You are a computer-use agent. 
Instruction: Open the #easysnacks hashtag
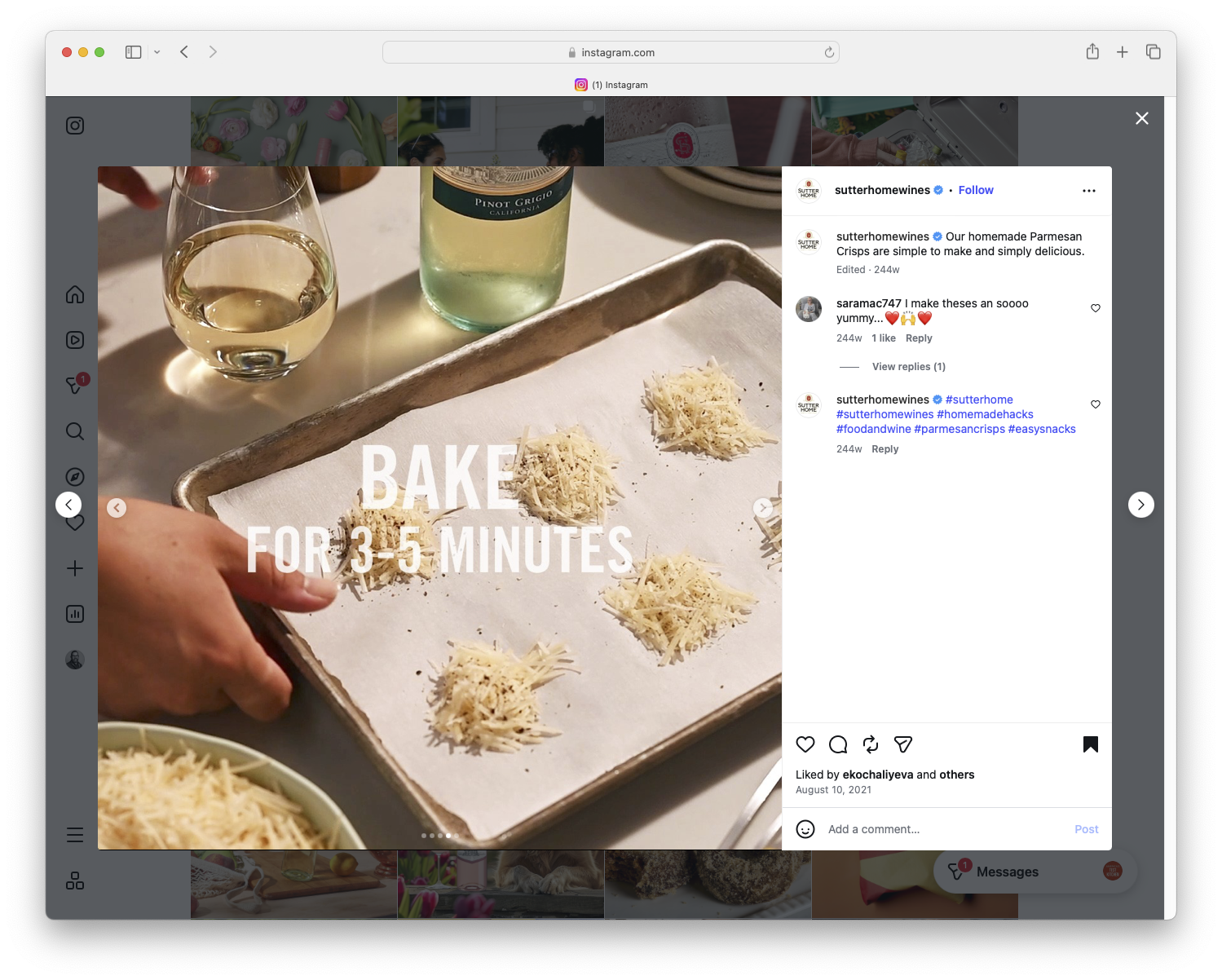coord(1042,429)
